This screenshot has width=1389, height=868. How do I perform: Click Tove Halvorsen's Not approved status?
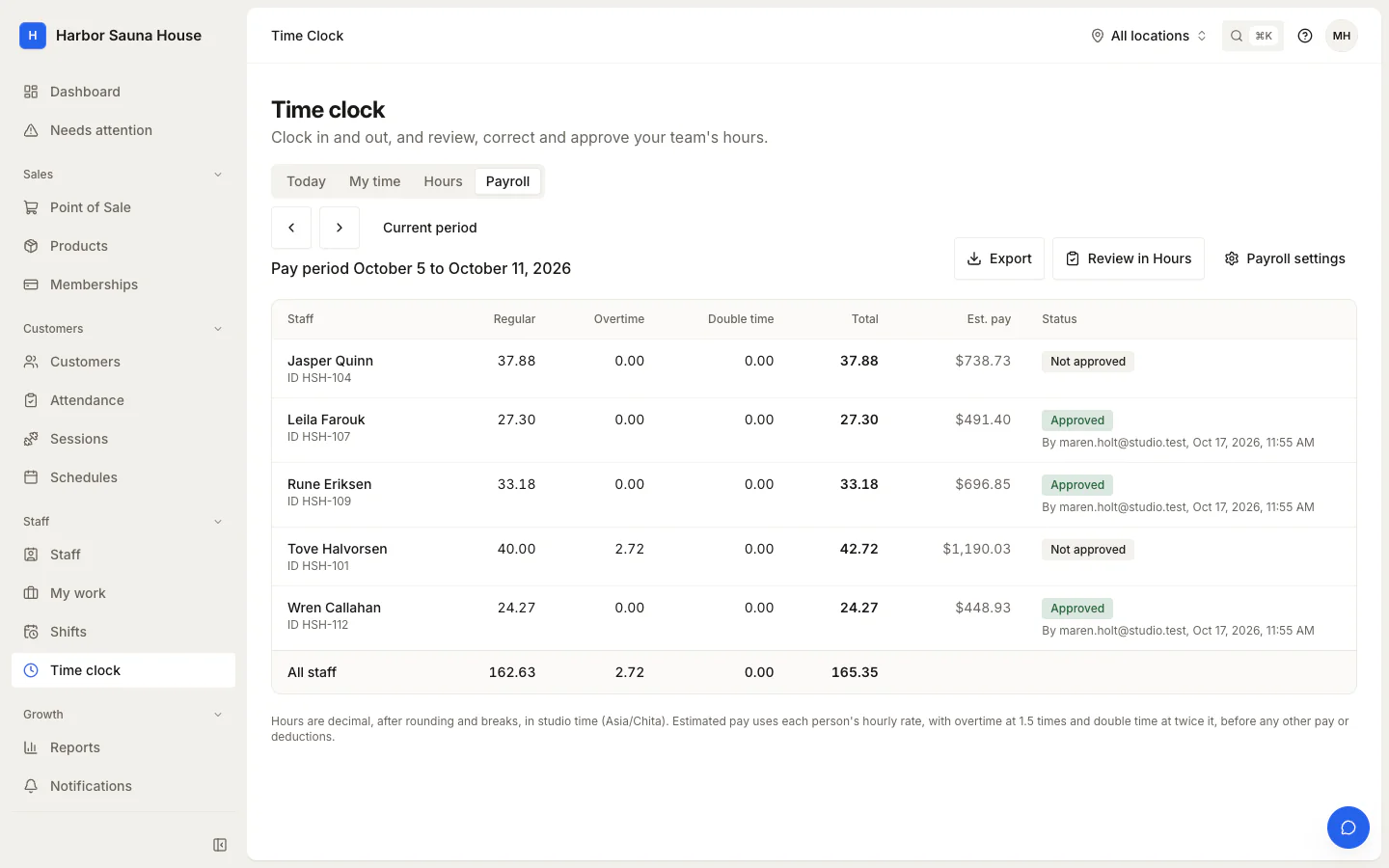pyautogui.click(x=1088, y=550)
